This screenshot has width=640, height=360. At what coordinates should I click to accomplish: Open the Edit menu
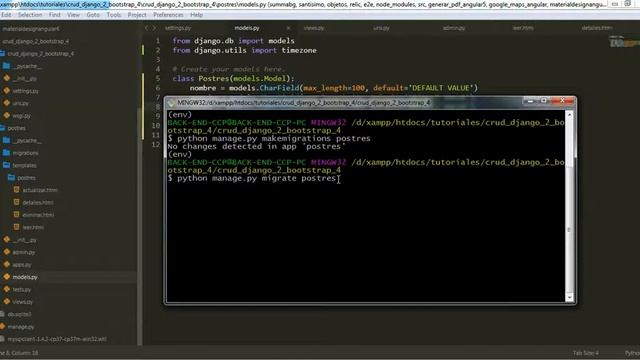[6, 15]
